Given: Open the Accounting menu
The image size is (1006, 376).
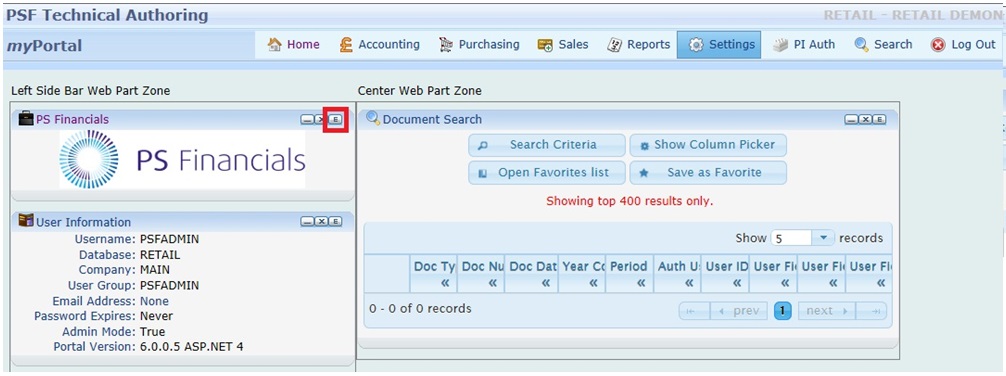Looking at the screenshot, I should click(x=380, y=44).
